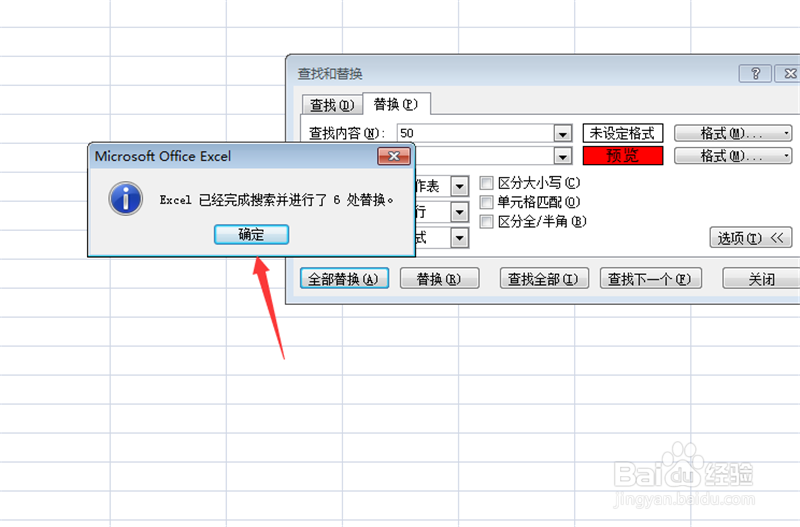
Task: Click the 关闭 button
Action: click(761, 279)
